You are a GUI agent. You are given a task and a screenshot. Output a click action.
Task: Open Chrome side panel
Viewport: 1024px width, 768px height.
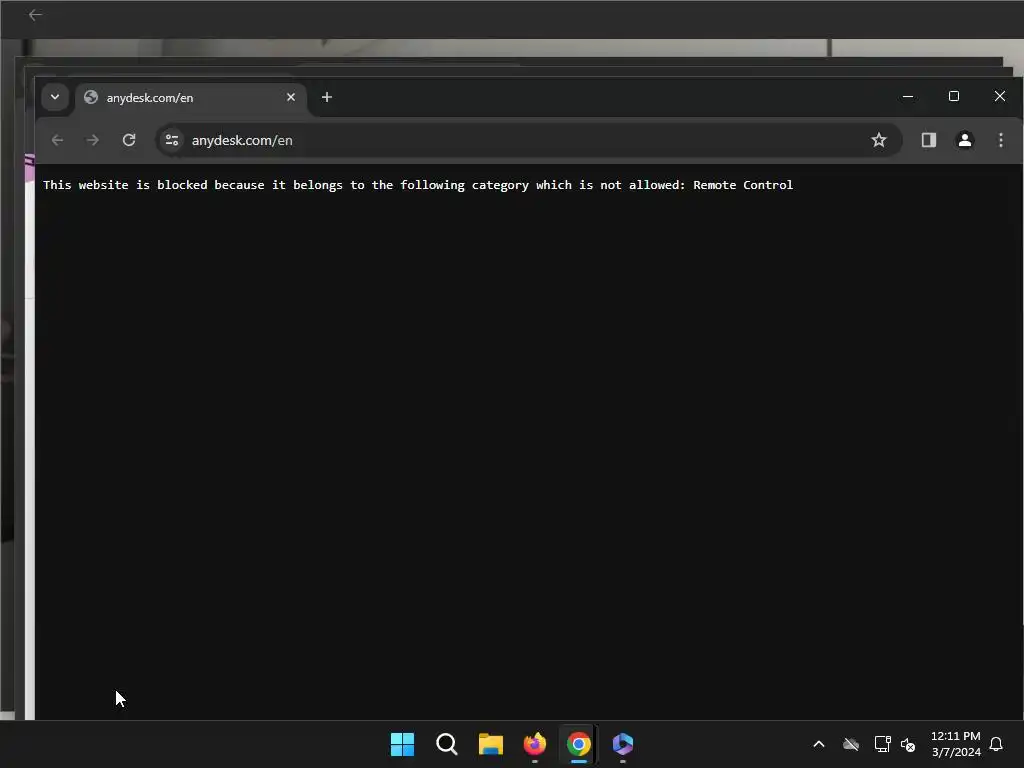click(929, 140)
